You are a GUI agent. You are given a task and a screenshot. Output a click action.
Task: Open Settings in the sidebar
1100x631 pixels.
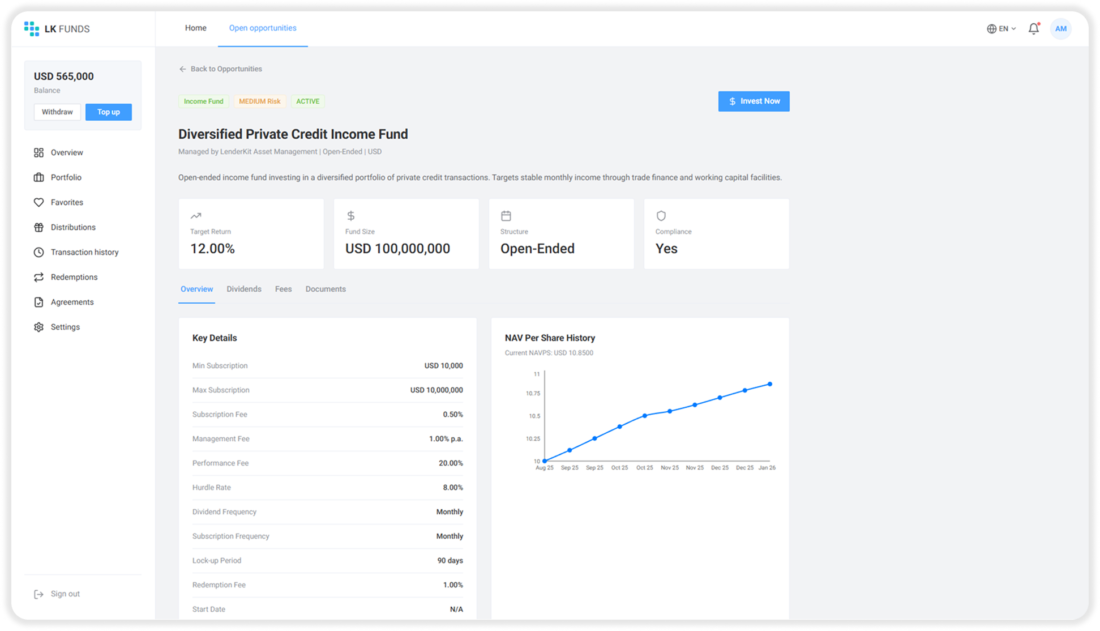65,327
